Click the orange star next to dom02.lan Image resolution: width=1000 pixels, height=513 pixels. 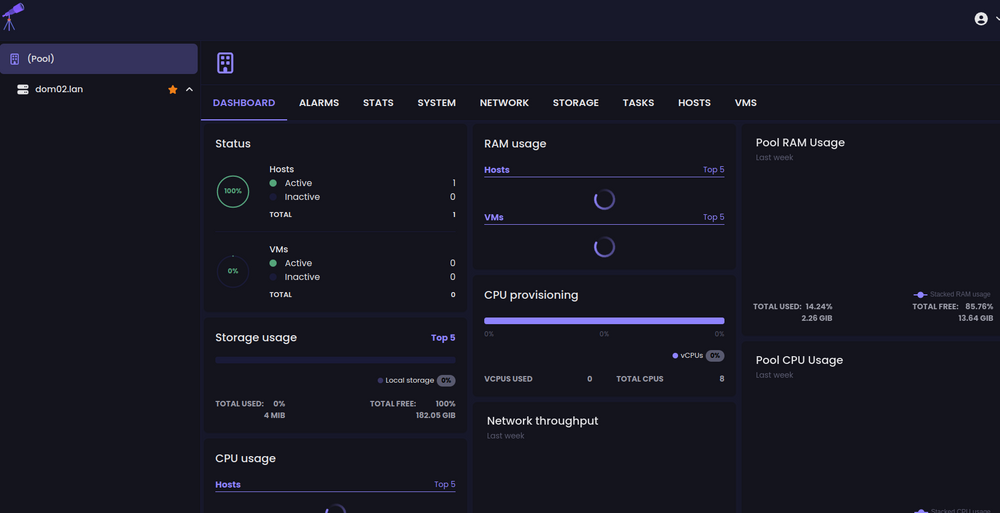(x=173, y=90)
